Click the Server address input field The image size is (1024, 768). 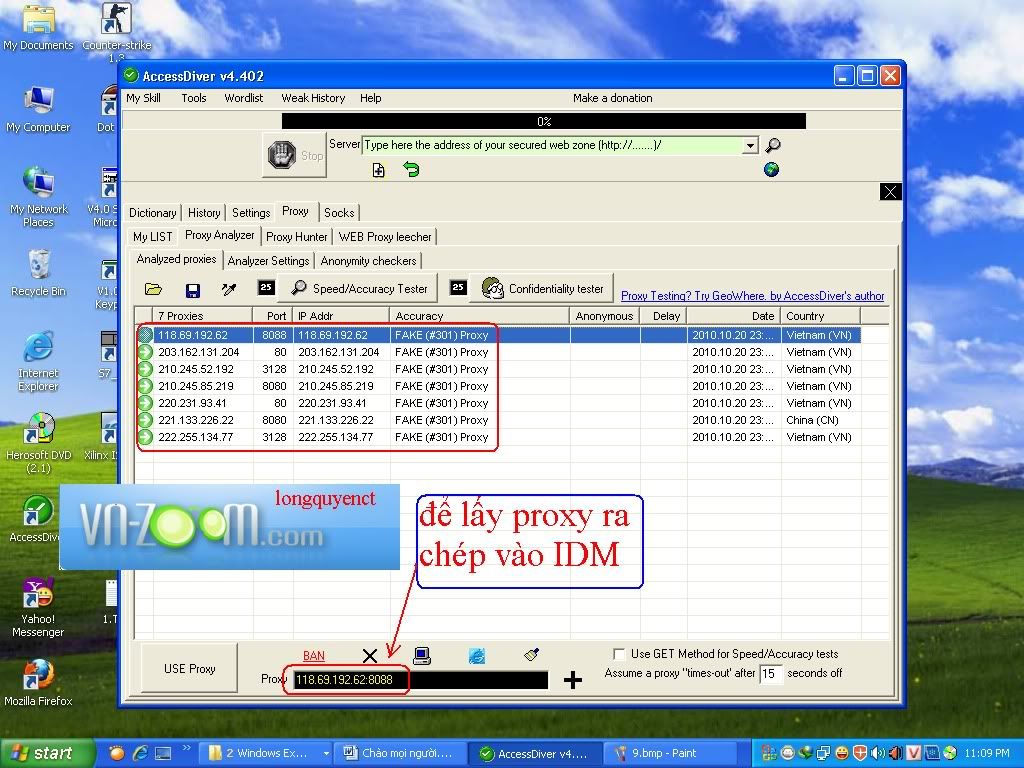tap(552, 146)
